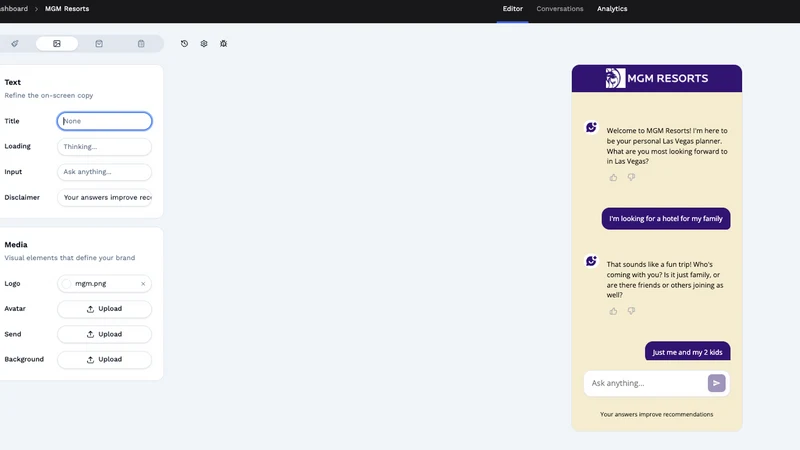This screenshot has height=450, width=800.
Task: Click the mgm.png Logo file field
Action: 104,284
